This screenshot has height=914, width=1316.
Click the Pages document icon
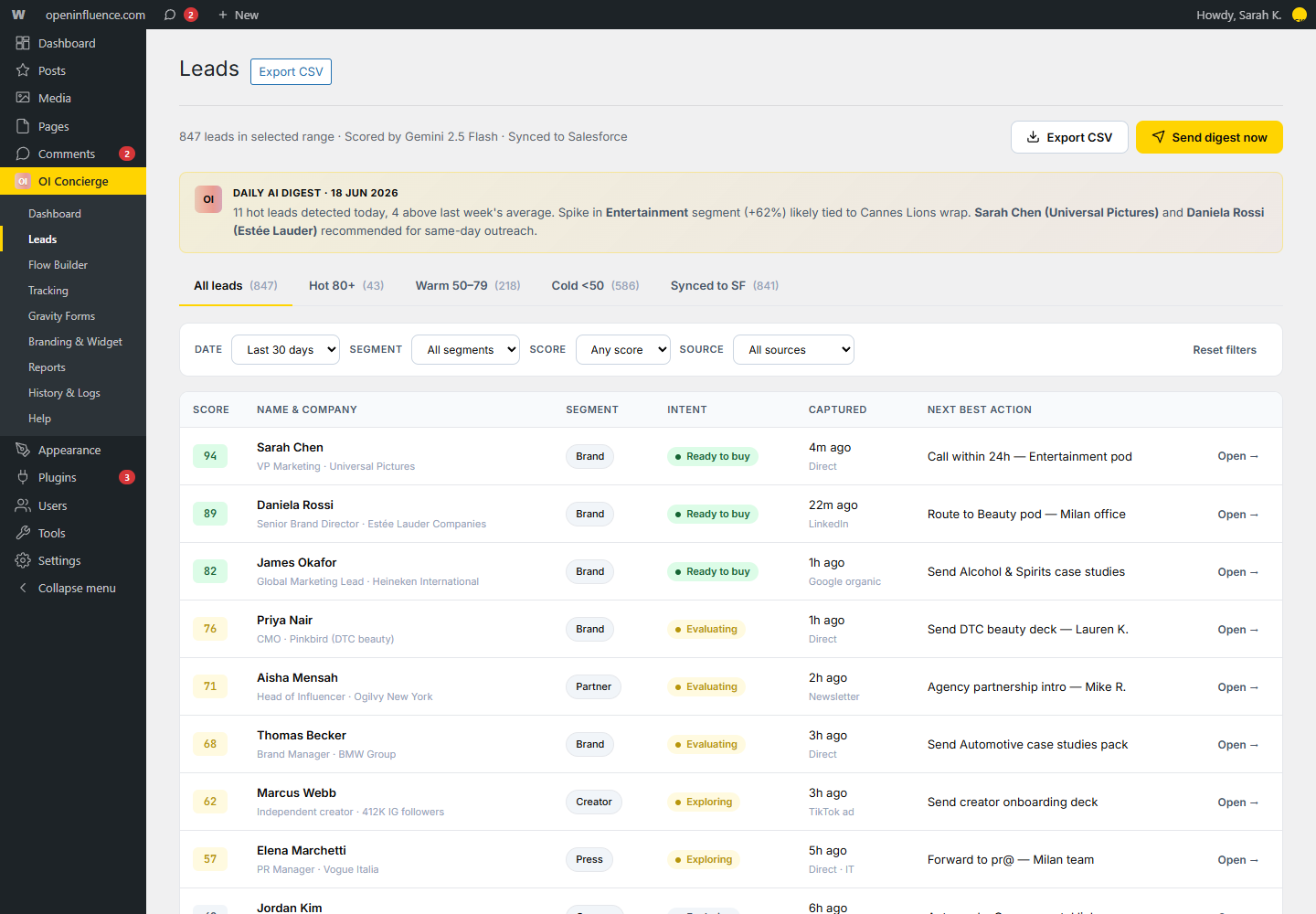pos(23,126)
